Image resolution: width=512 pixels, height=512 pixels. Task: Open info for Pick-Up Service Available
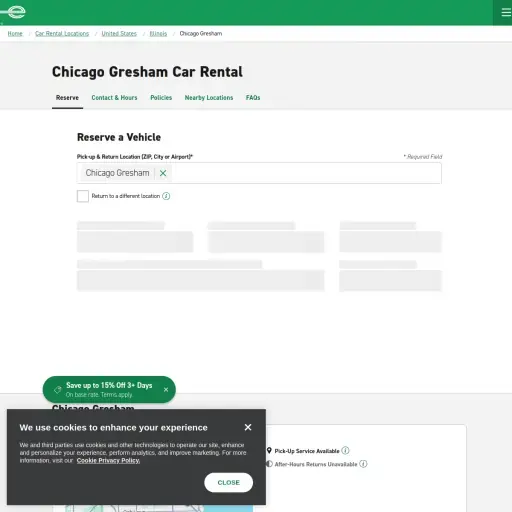coord(346,451)
